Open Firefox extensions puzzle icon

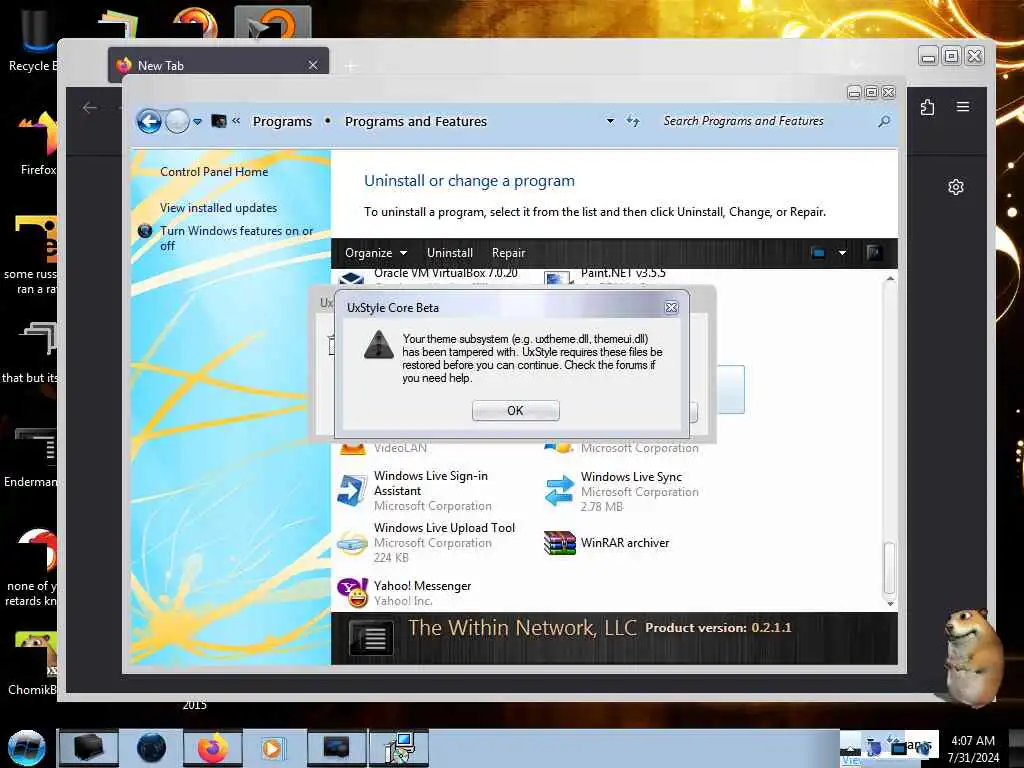coord(927,107)
